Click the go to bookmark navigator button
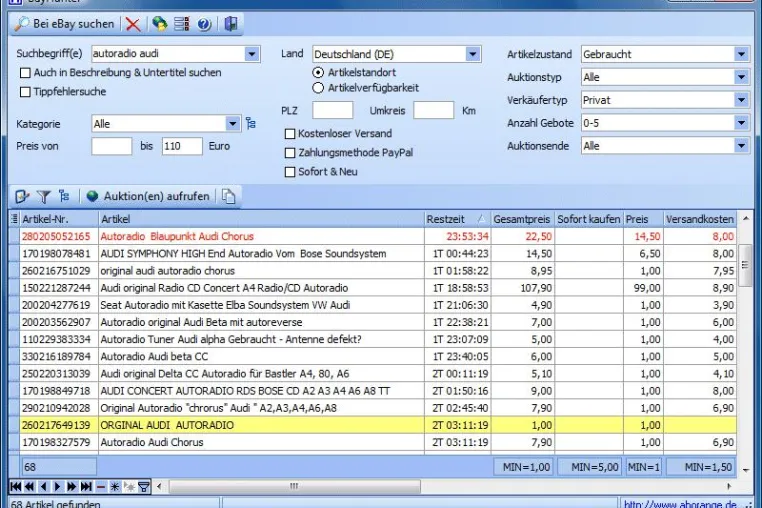Screen dimensions: 762x508 [x=129, y=487]
